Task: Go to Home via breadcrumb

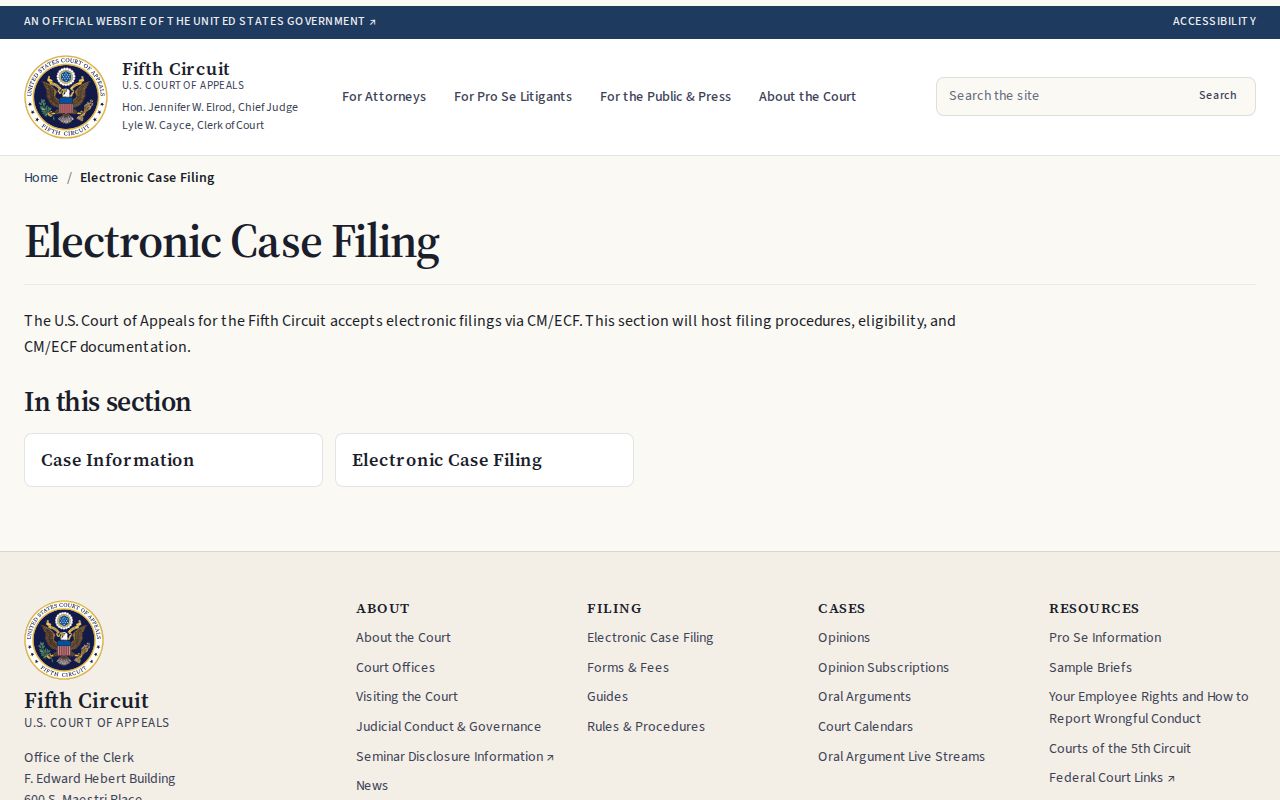Action: pyautogui.click(x=41, y=177)
